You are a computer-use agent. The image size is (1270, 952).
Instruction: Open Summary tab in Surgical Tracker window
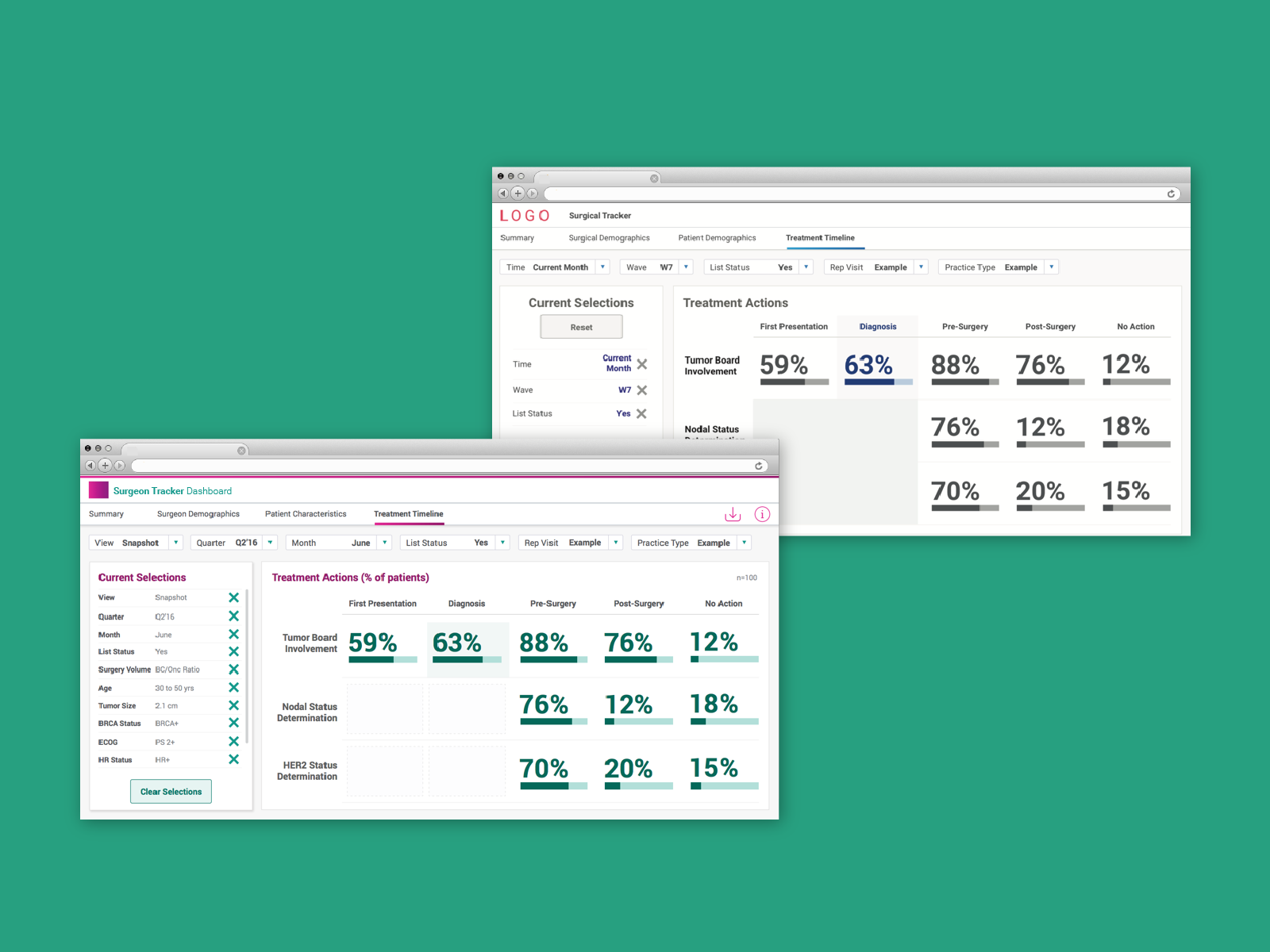518,238
